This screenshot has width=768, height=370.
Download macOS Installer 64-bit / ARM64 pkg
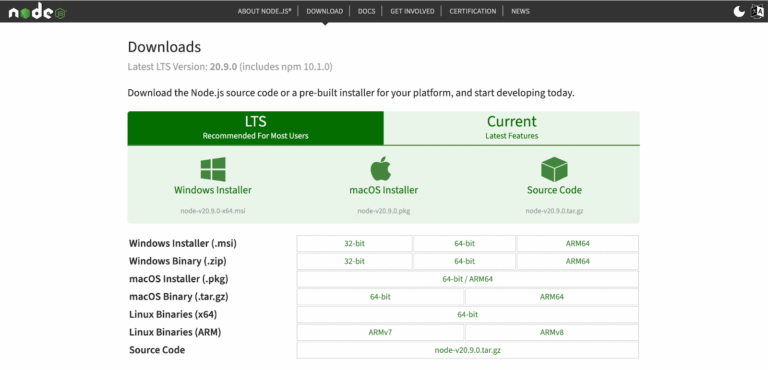pos(467,279)
